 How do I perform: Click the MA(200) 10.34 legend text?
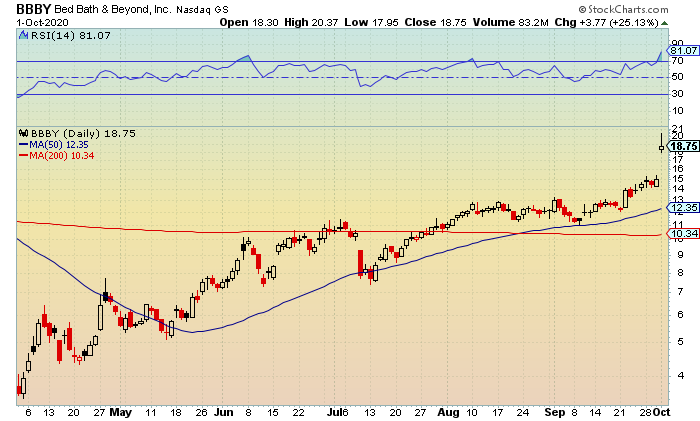click(x=62, y=155)
